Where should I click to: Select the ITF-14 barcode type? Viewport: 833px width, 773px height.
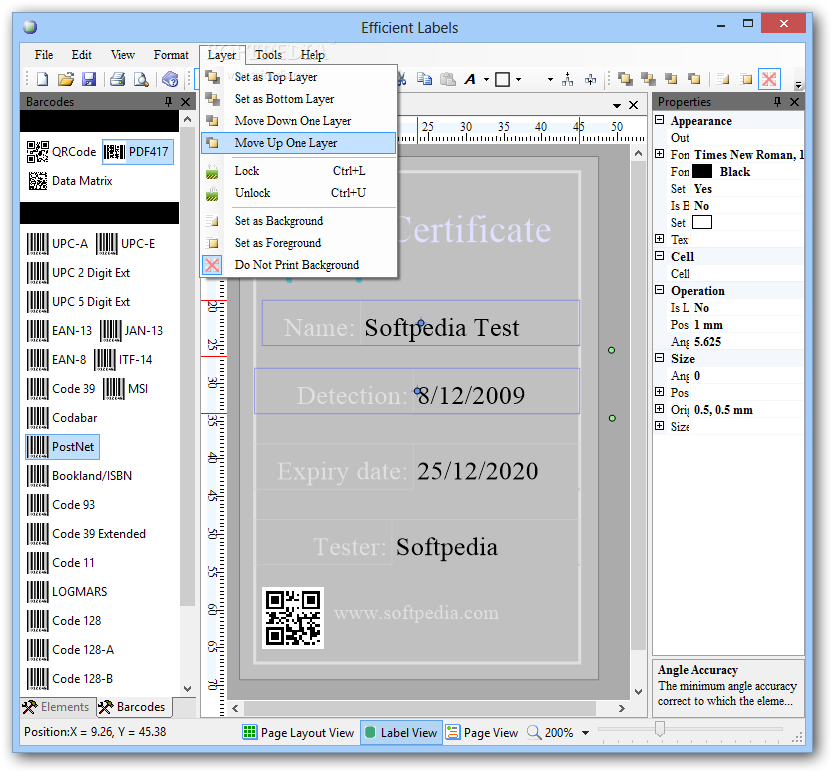123,360
